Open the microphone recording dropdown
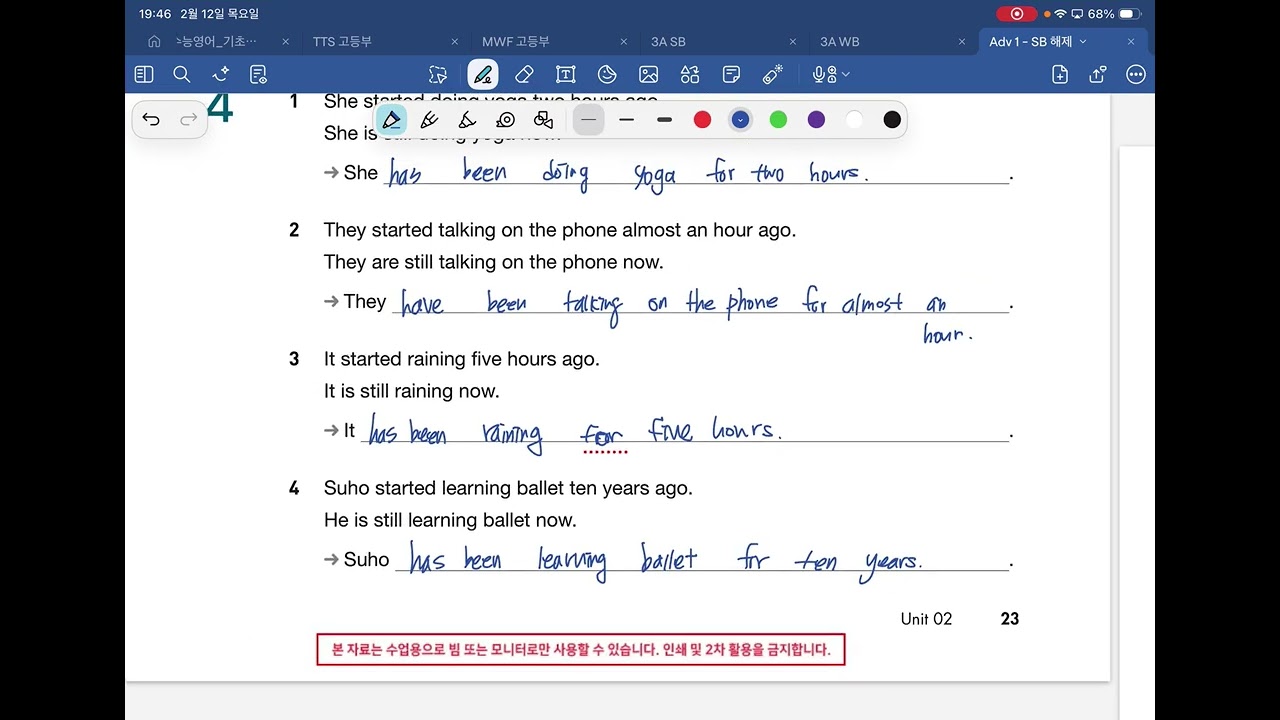 [831, 74]
